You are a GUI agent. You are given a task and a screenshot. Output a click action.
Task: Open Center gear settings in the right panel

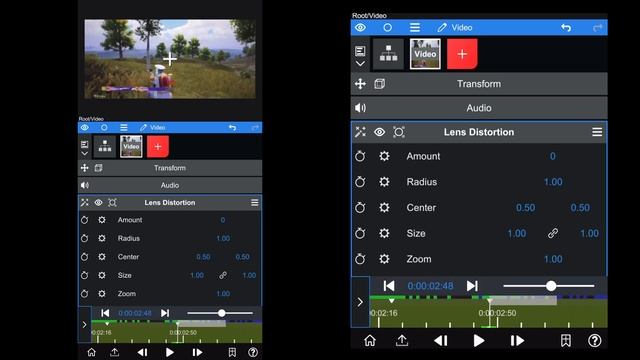pos(384,207)
